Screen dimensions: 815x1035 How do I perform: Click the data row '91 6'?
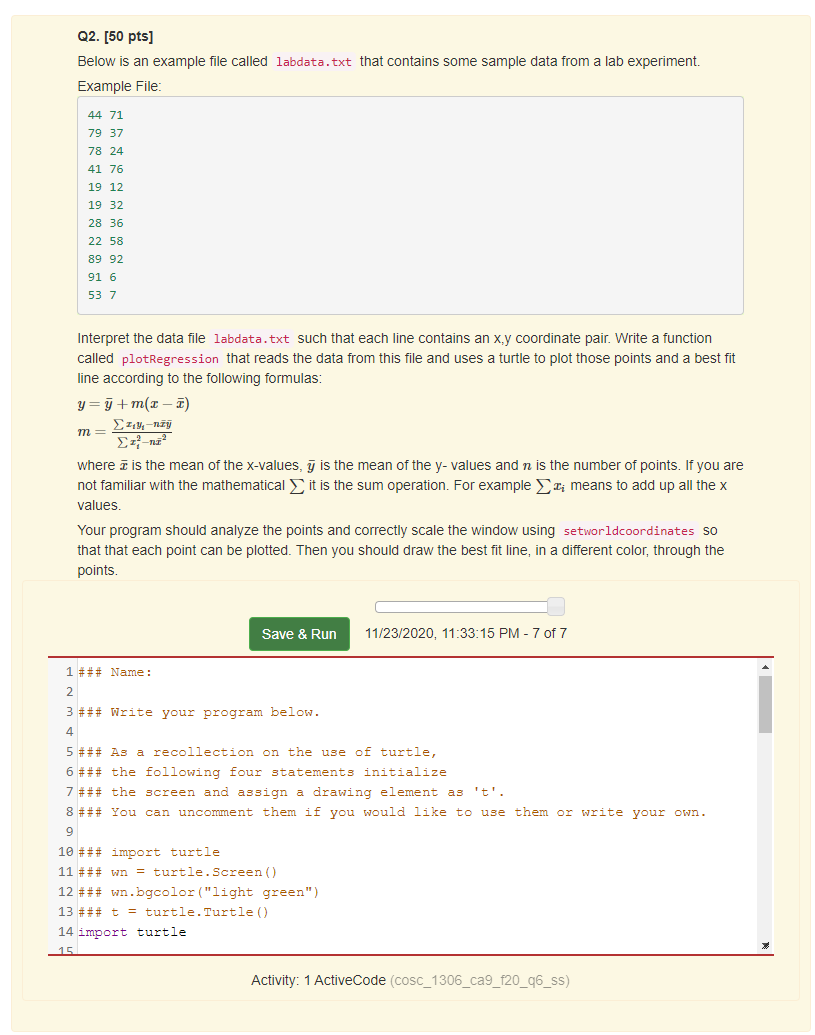tap(102, 277)
